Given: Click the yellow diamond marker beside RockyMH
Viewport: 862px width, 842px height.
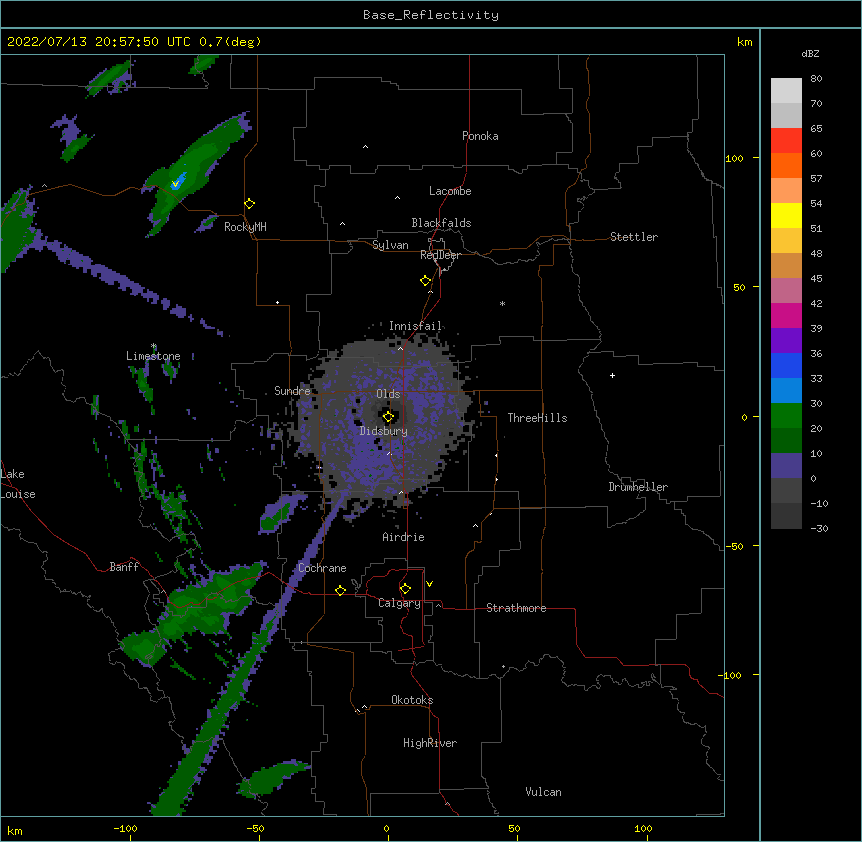Looking at the screenshot, I should [x=250, y=203].
